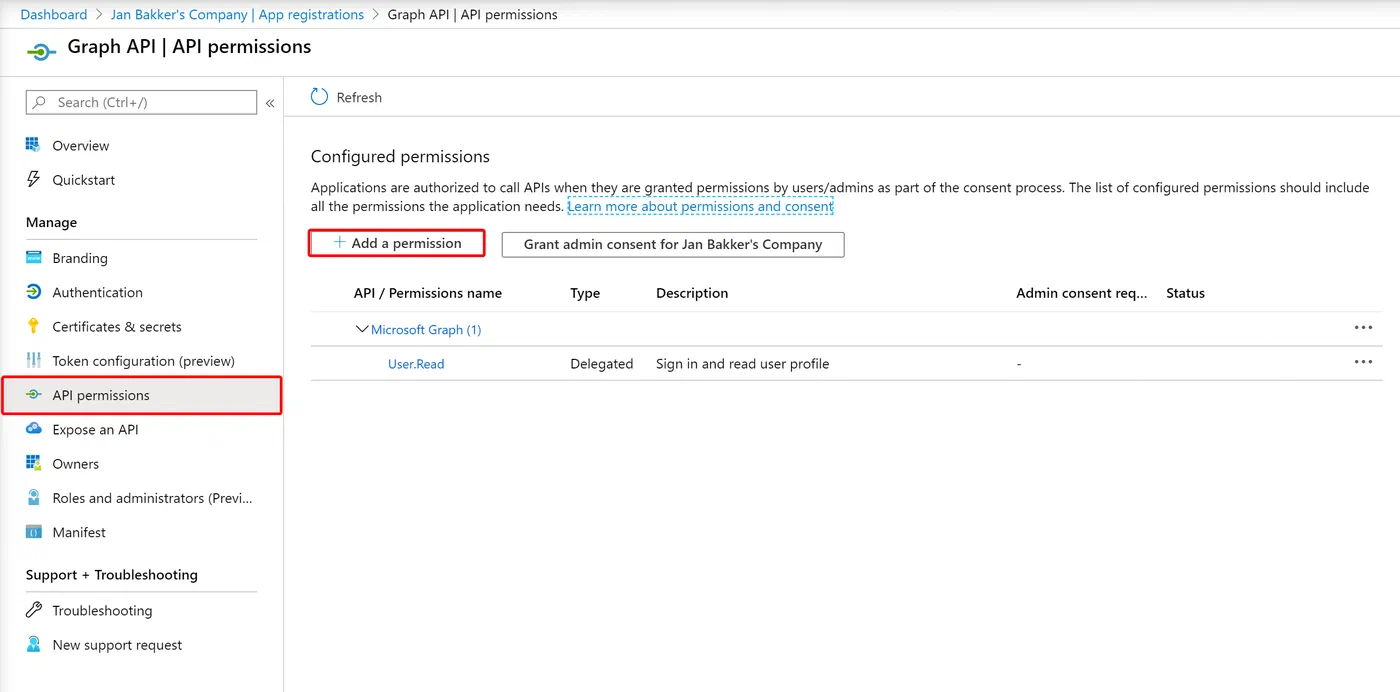
Task: Open Token configuration (preview)
Action: pos(143,361)
